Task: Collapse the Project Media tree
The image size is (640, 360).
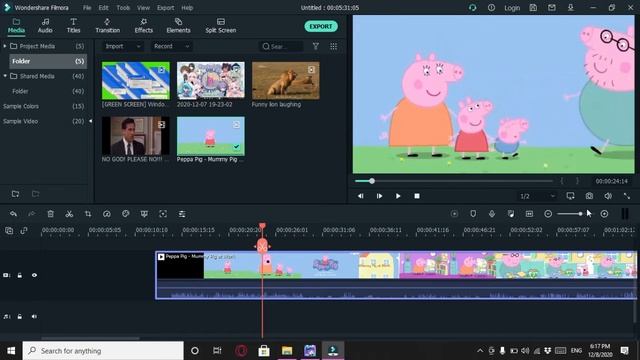Action: [5, 46]
